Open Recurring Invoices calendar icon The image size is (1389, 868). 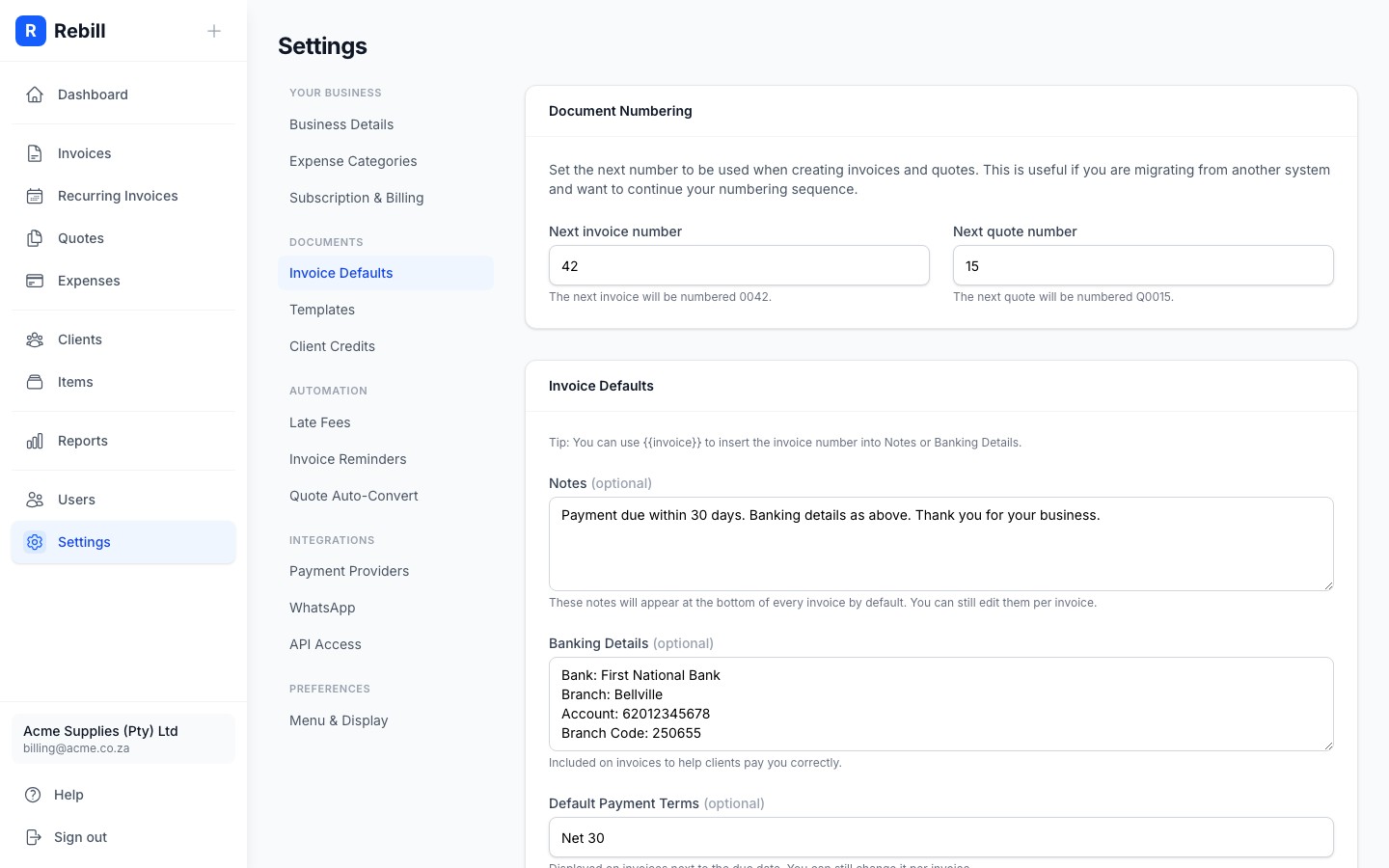coord(35,195)
